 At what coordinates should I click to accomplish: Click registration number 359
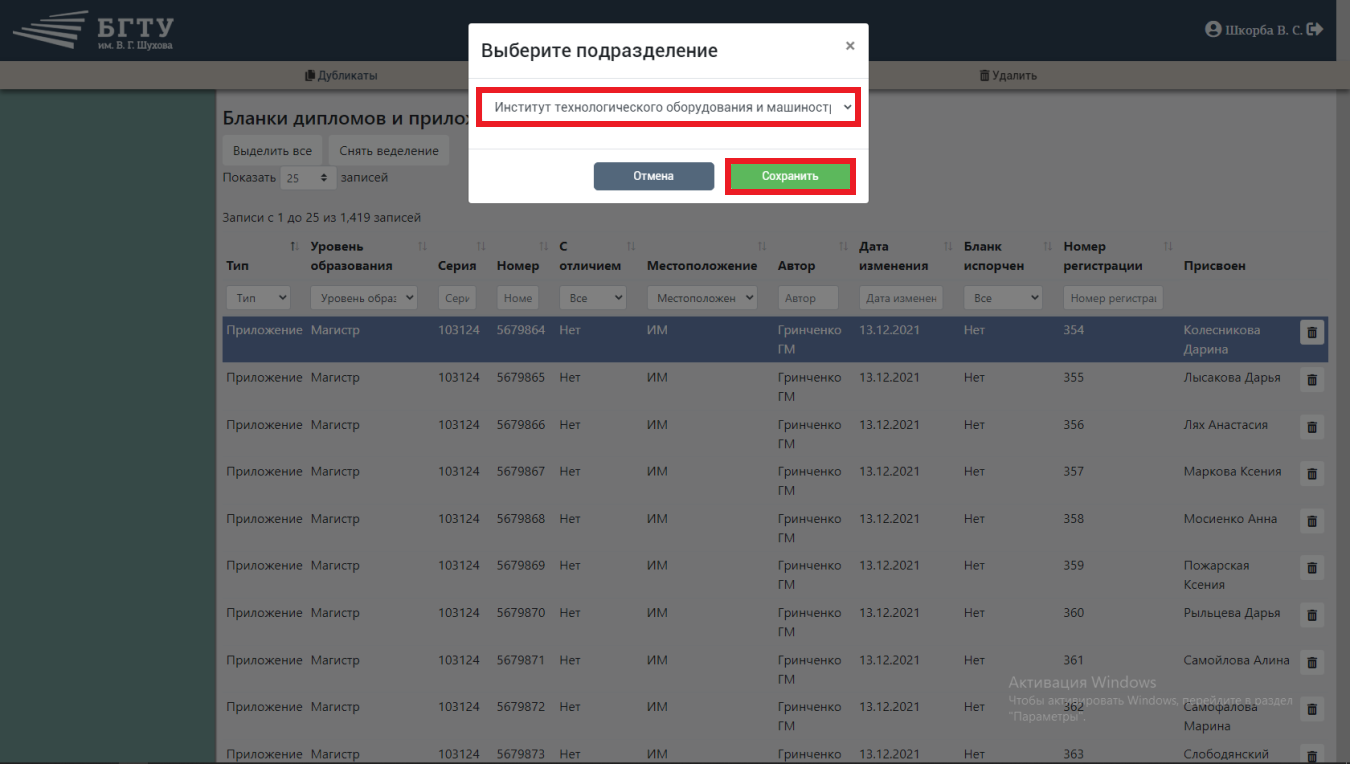click(x=1073, y=565)
